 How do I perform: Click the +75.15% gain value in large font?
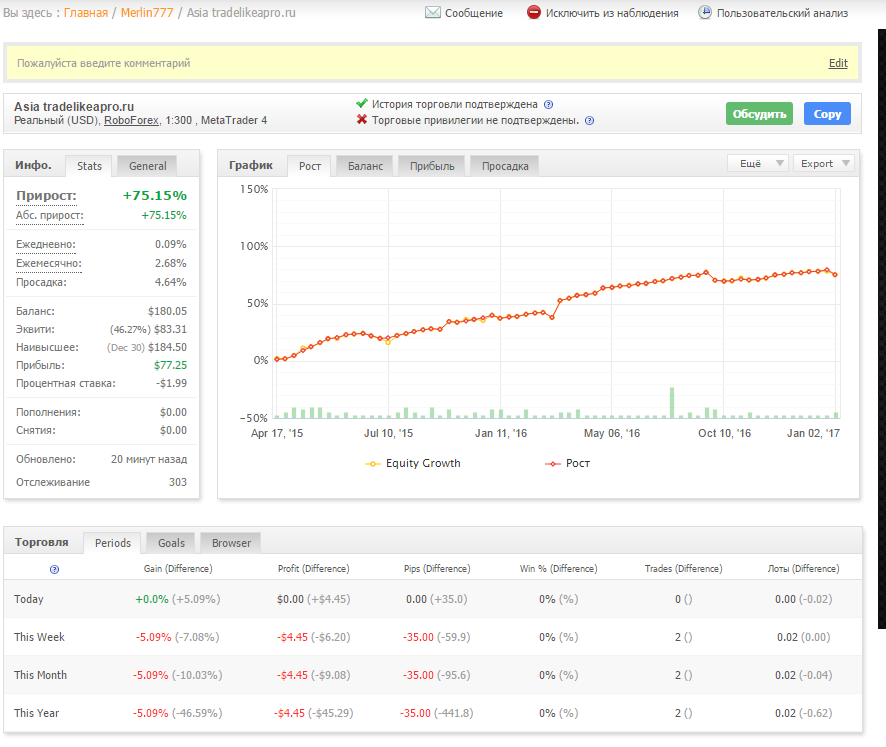[155, 196]
